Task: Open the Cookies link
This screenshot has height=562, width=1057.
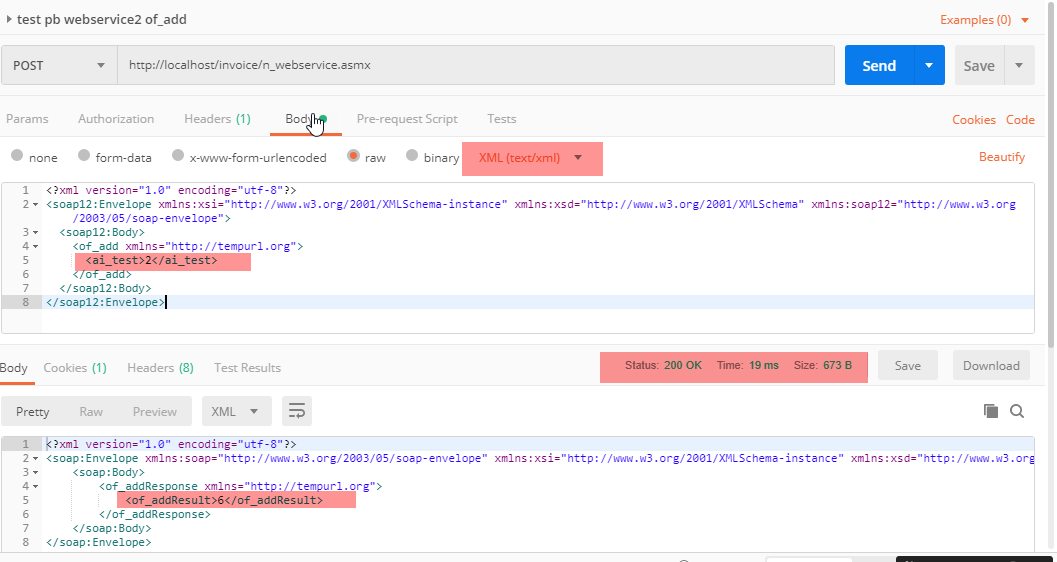Action: (973, 120)
